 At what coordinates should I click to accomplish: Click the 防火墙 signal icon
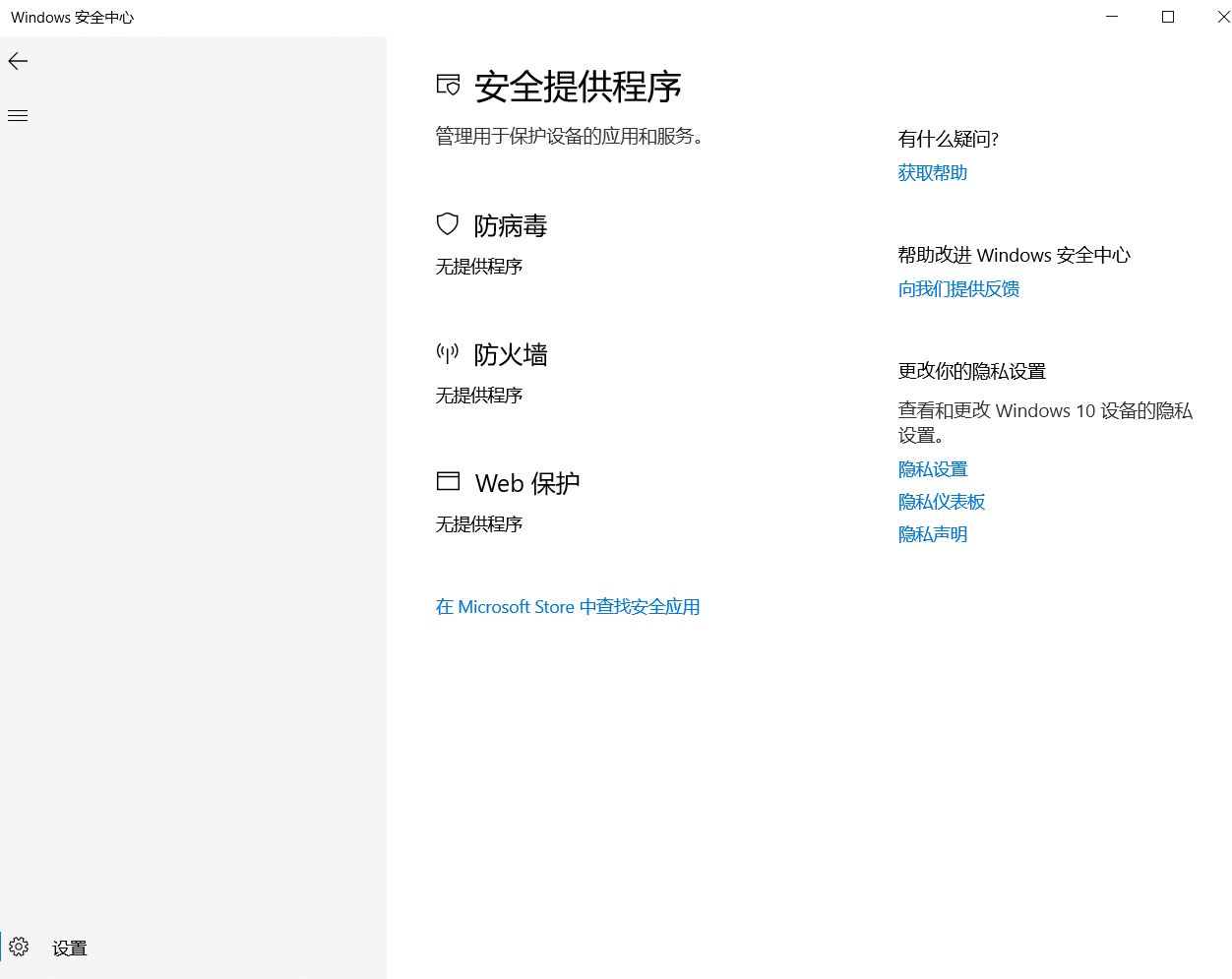click(448, 353)
